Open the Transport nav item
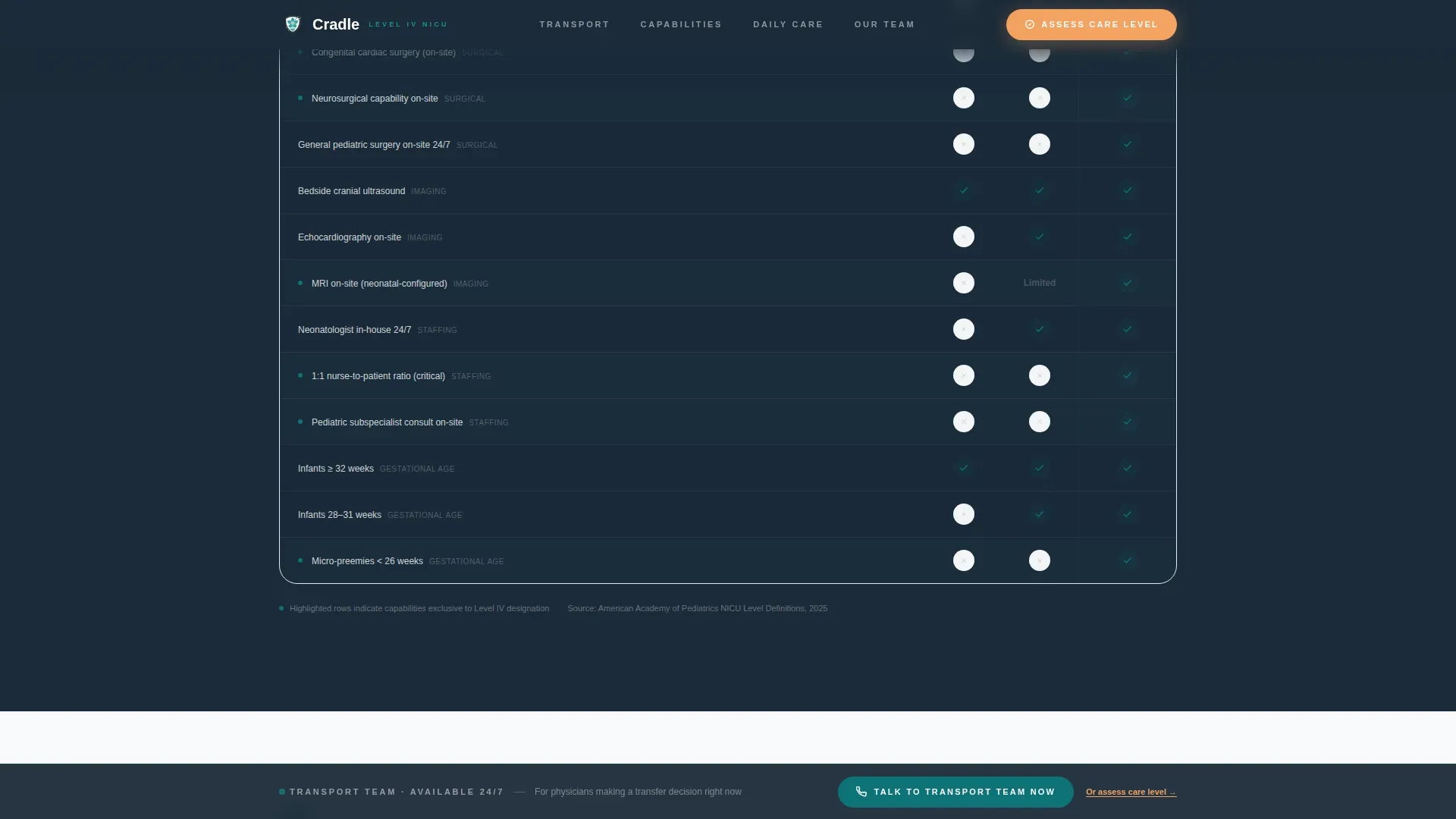The width and height of the screenshot is (1456, 819). [574, 24]
